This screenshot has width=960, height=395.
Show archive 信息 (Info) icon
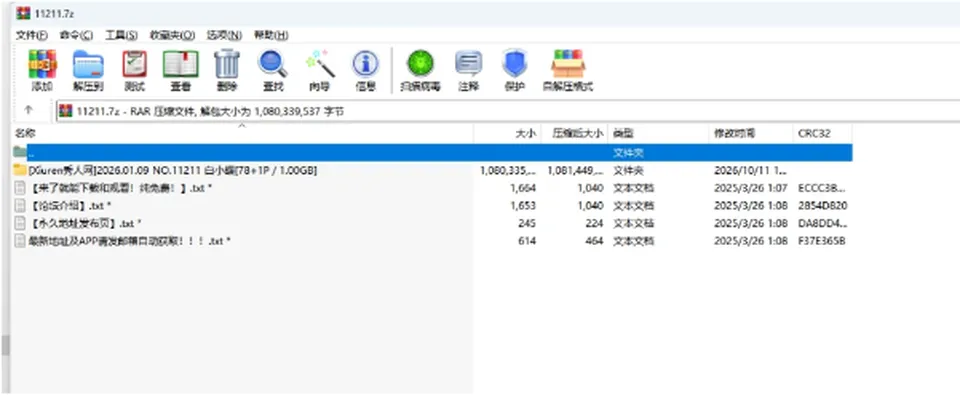point(366,64)
